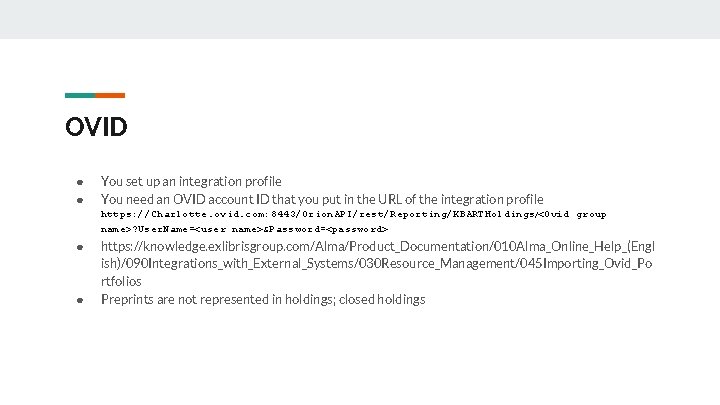Click the gray header band at top

[x=360, y=19]
